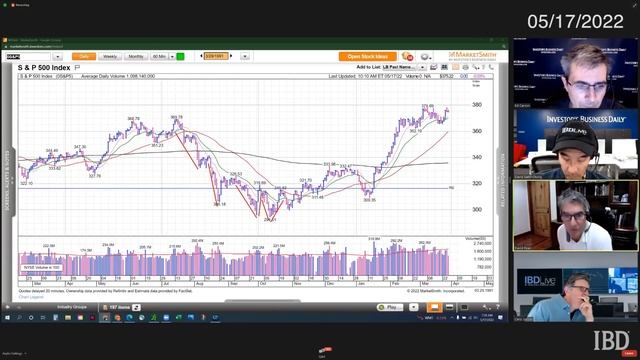Toggle the flag beside S & P 500 Index
Viewport: 640px width, 360px height.
tap(77, 67)
